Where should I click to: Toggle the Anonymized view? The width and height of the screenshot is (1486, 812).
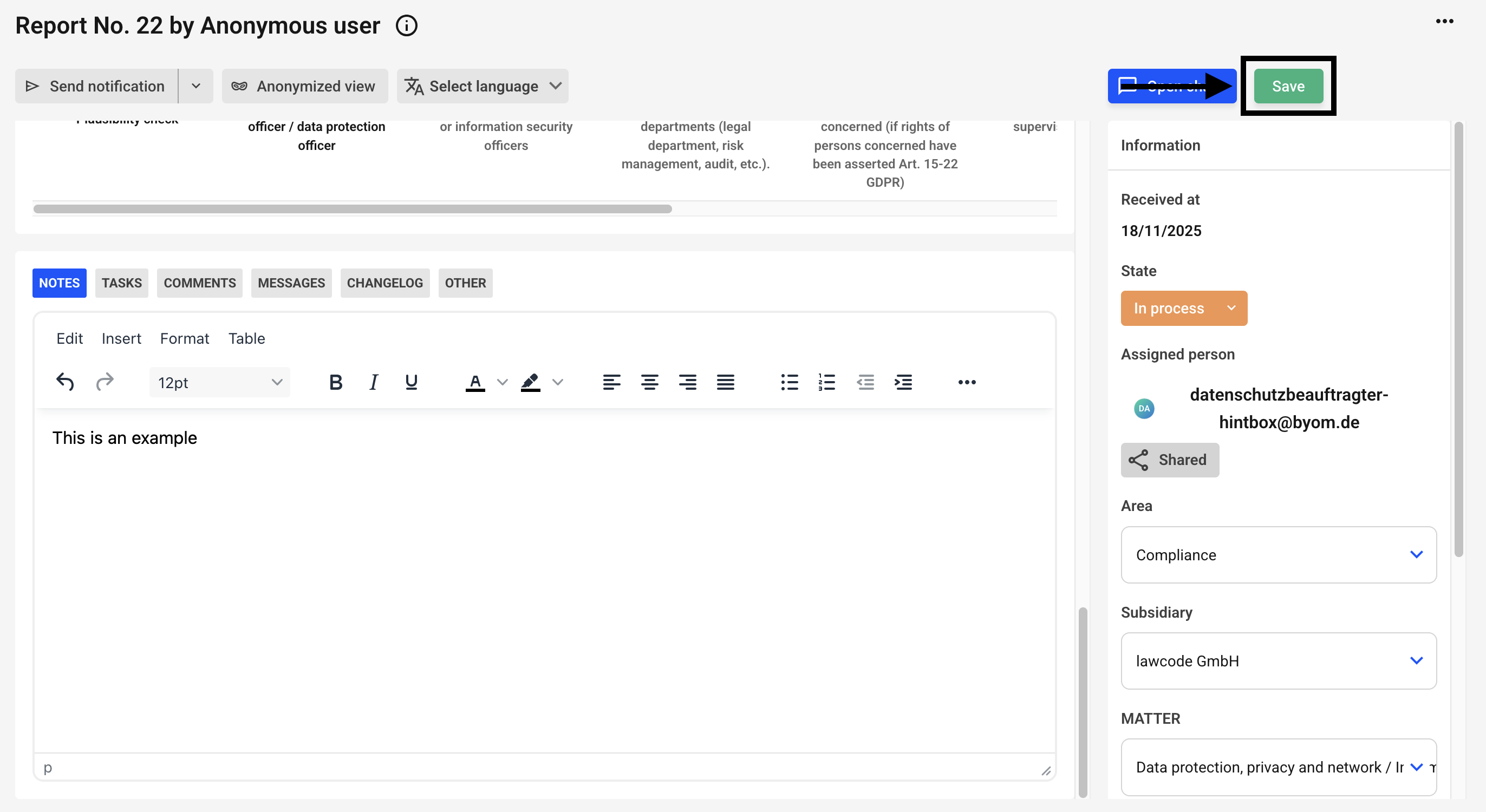[x=304, y=86]
